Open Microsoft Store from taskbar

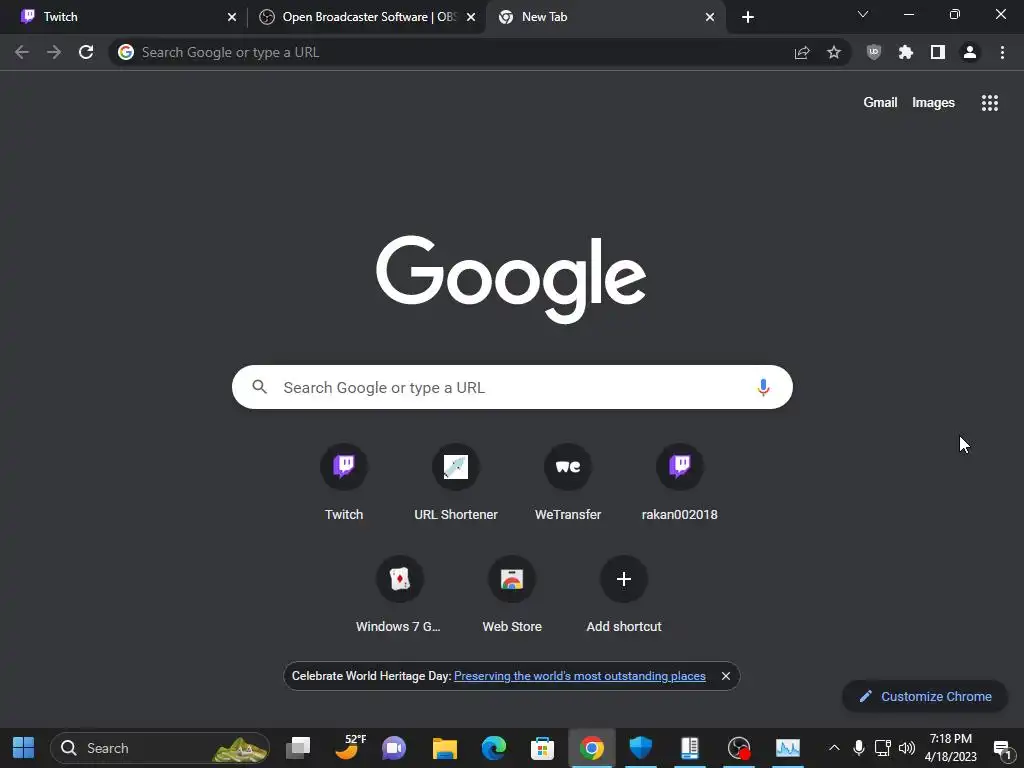pyautogui.click(x=542, y=748)
